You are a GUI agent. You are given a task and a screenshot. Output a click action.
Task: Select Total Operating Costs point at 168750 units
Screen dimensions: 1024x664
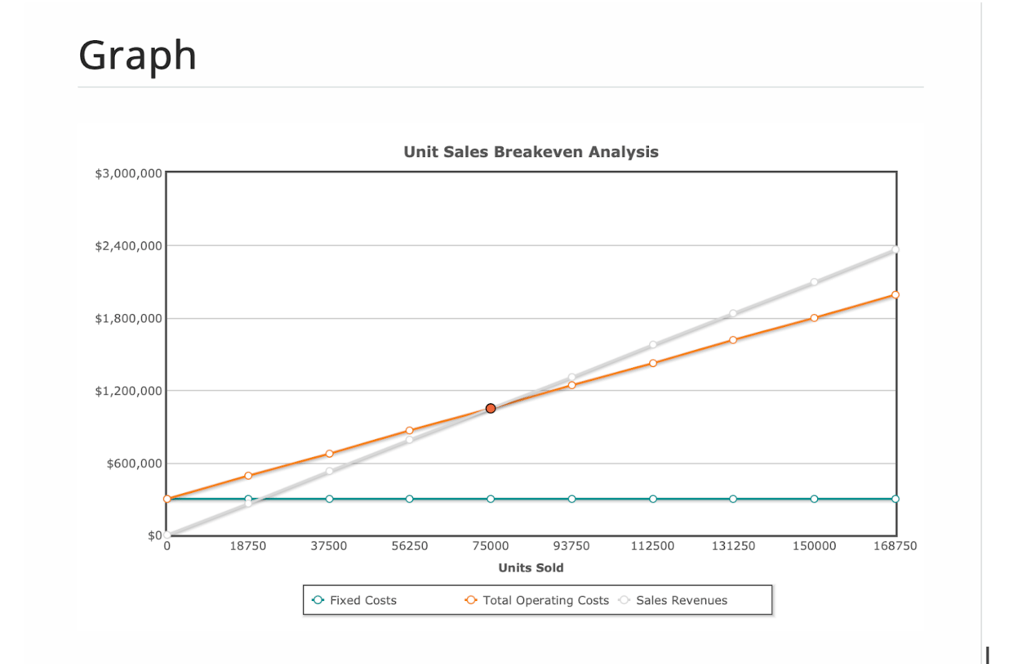895,295
